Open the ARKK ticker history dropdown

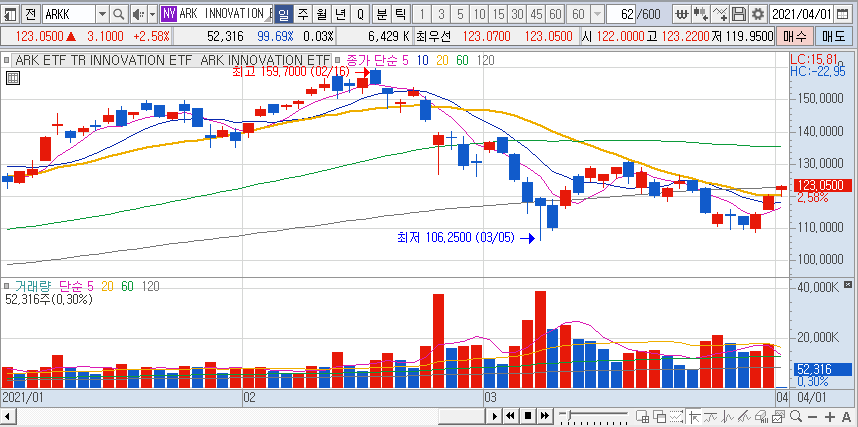(102, 14)
